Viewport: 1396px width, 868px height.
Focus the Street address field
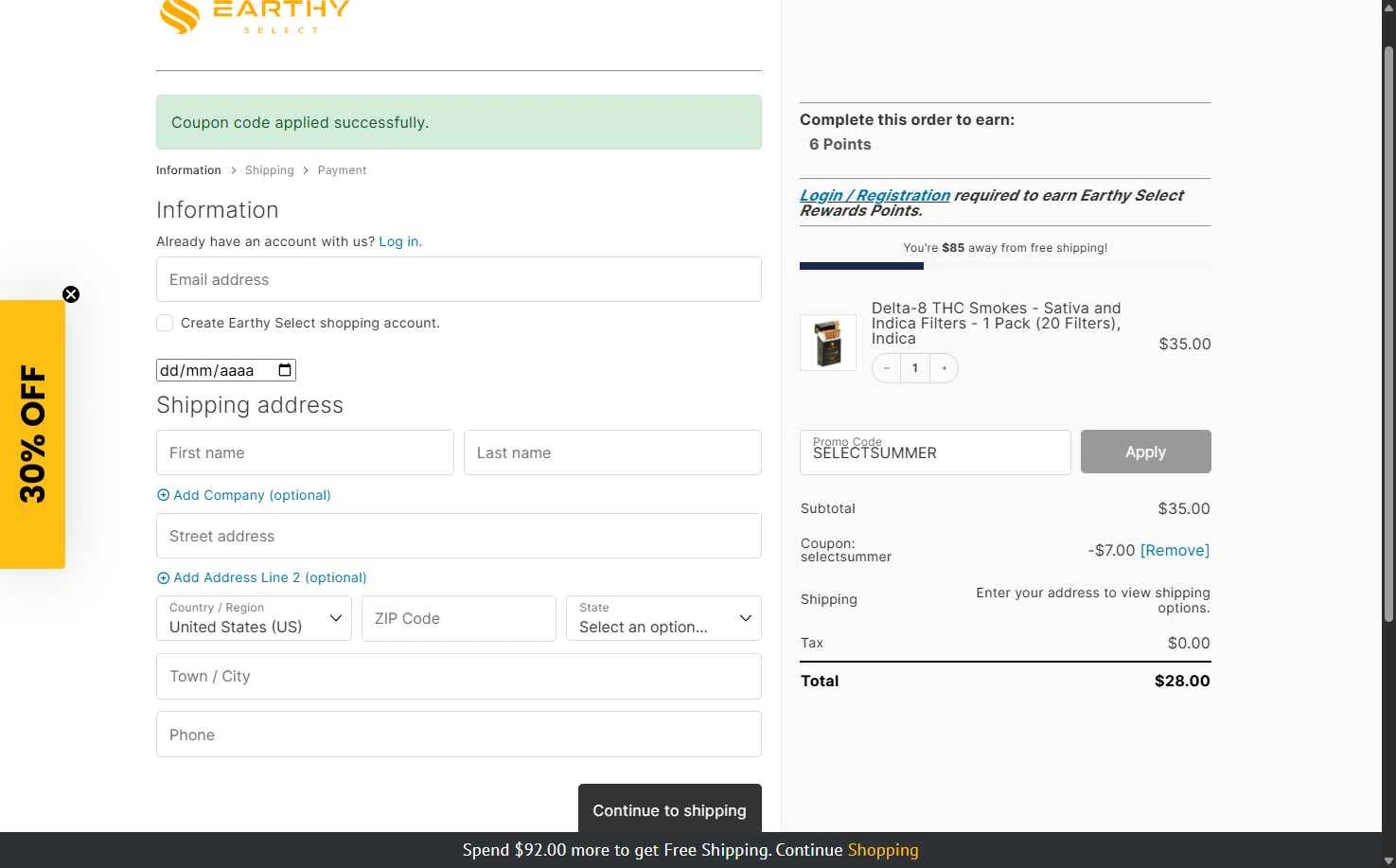[x=459, y=536]
